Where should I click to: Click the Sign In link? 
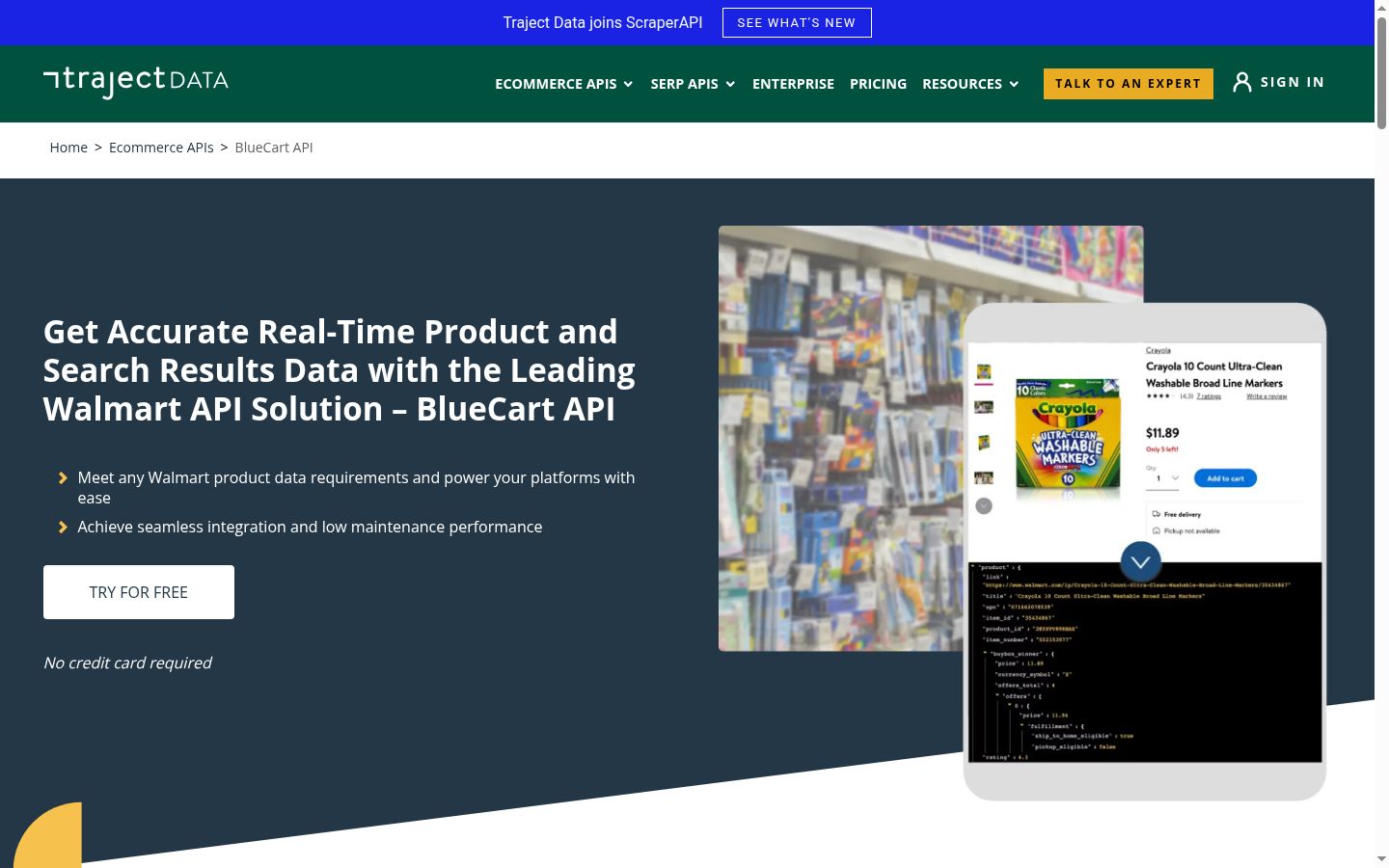[x=1292, y=83]
